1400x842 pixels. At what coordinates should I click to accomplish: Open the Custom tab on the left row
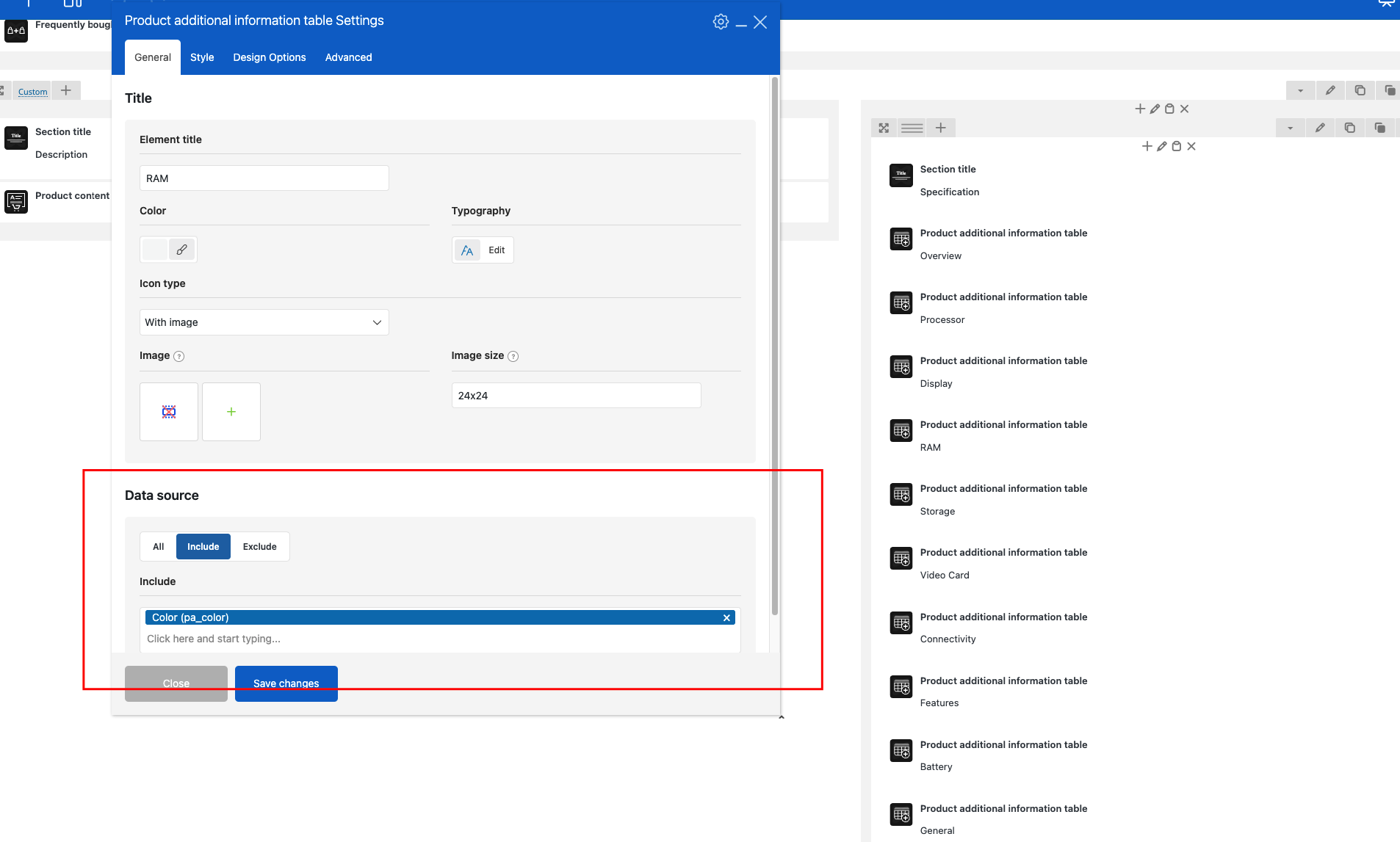pyautogui.click(x=32, y=91)
